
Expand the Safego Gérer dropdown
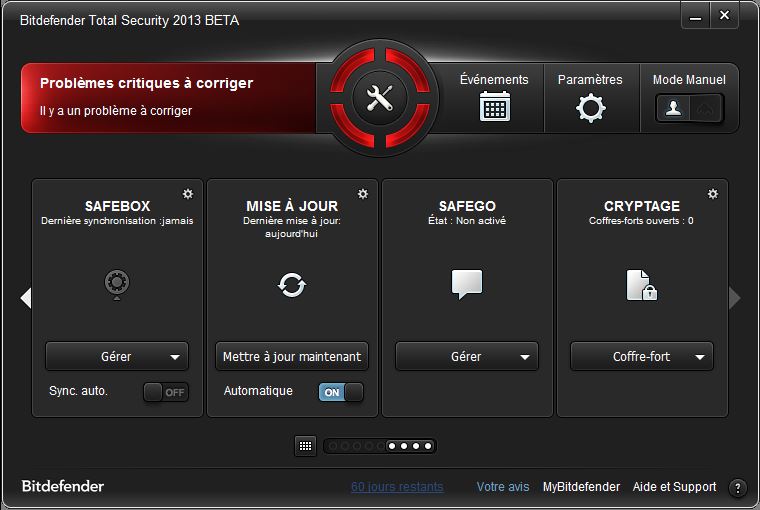467,356
